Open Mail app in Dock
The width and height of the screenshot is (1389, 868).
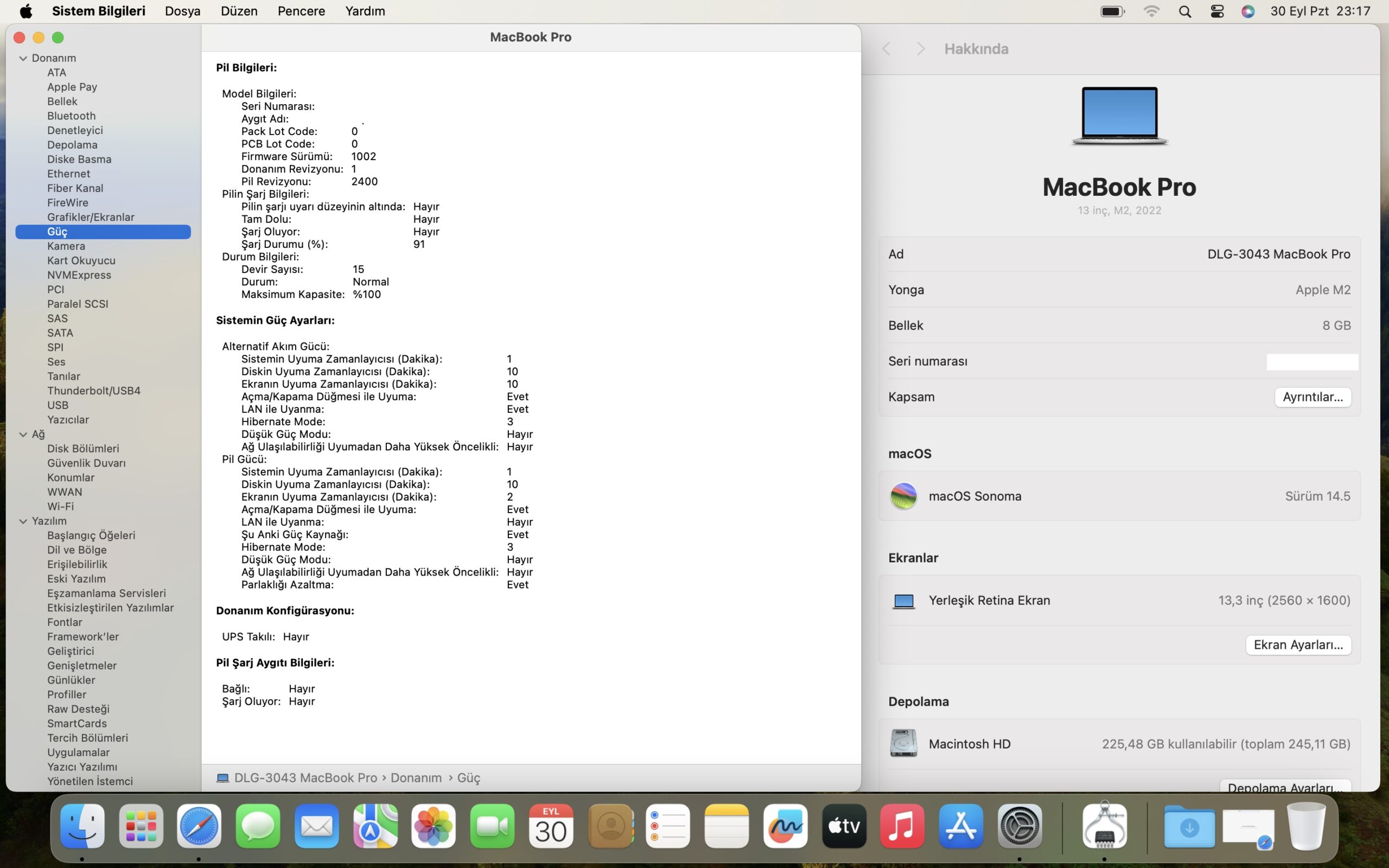tap(317, 826)
